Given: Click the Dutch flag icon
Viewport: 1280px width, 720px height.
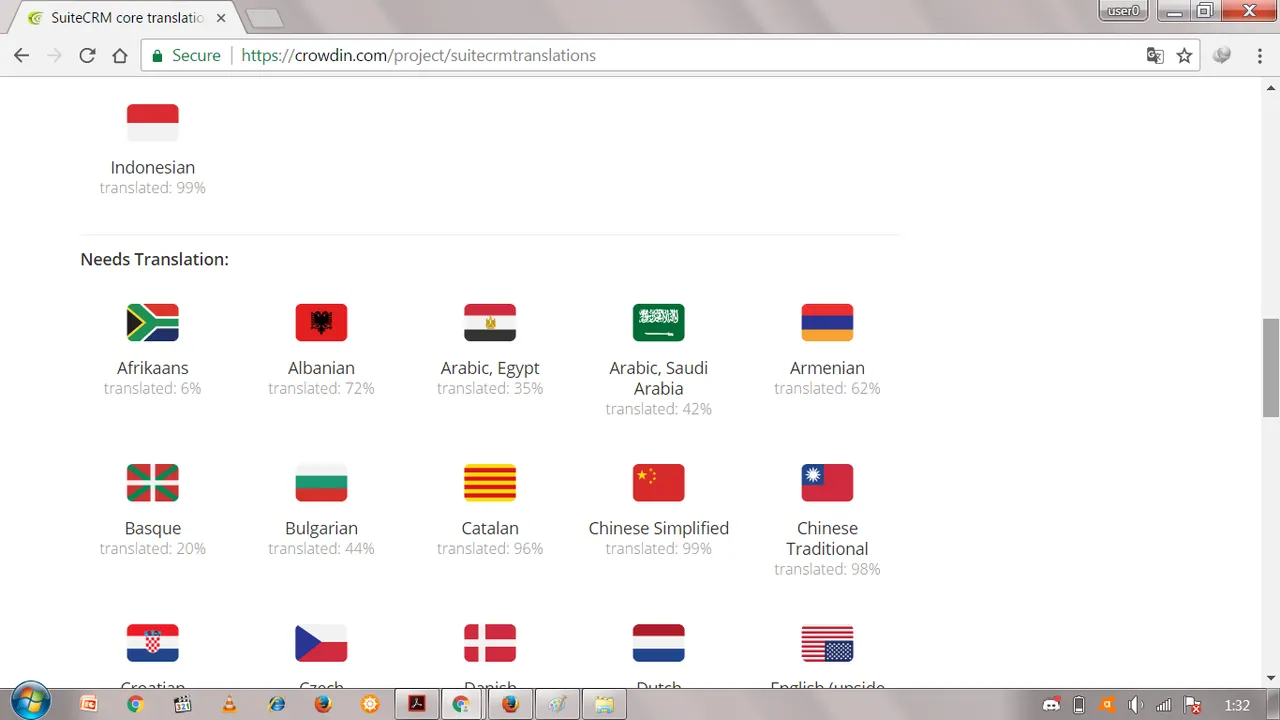Looking at the screenshot, I should click(659, 643).
